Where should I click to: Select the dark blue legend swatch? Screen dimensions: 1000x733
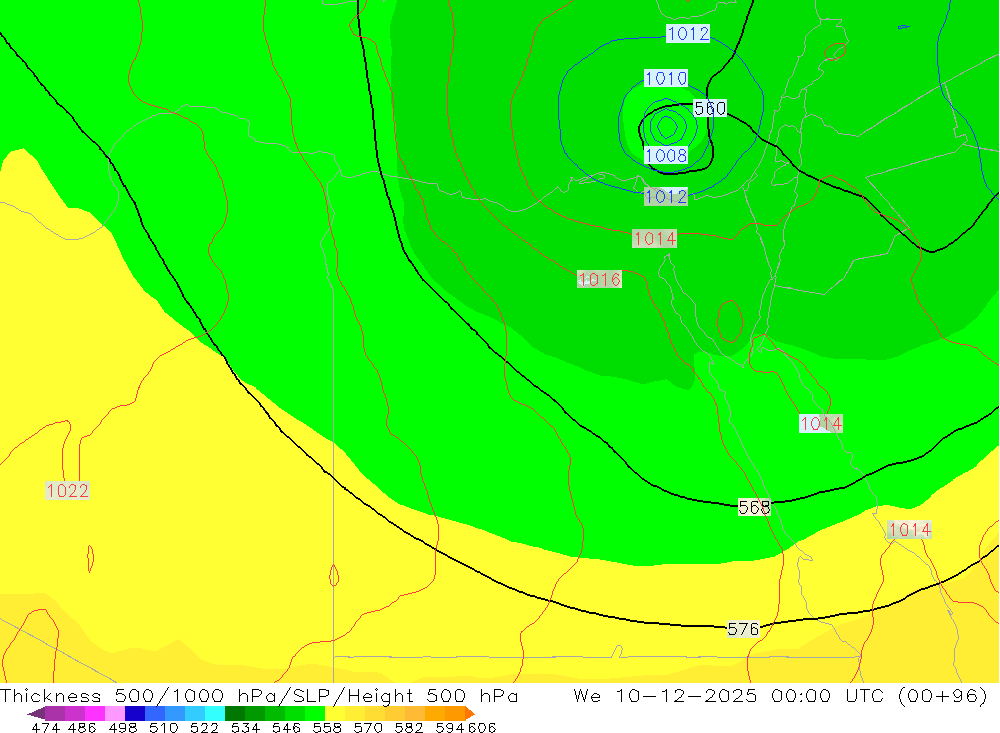[135, 713]
